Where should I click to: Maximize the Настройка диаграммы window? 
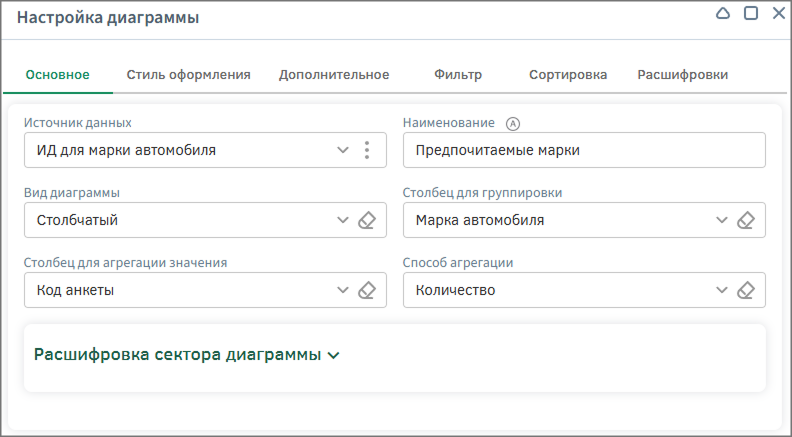pos(751,14)
